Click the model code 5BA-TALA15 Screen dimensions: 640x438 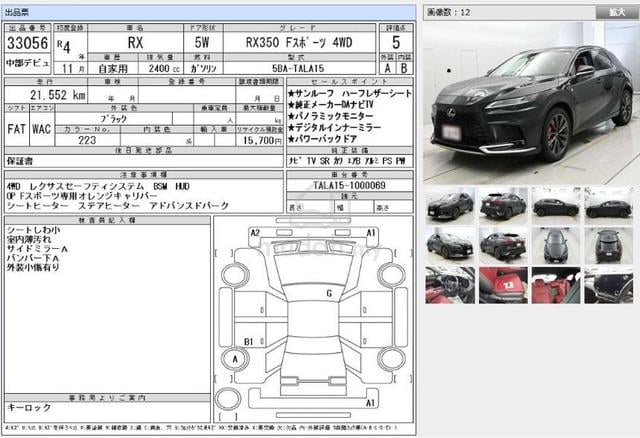click(299, 68)
